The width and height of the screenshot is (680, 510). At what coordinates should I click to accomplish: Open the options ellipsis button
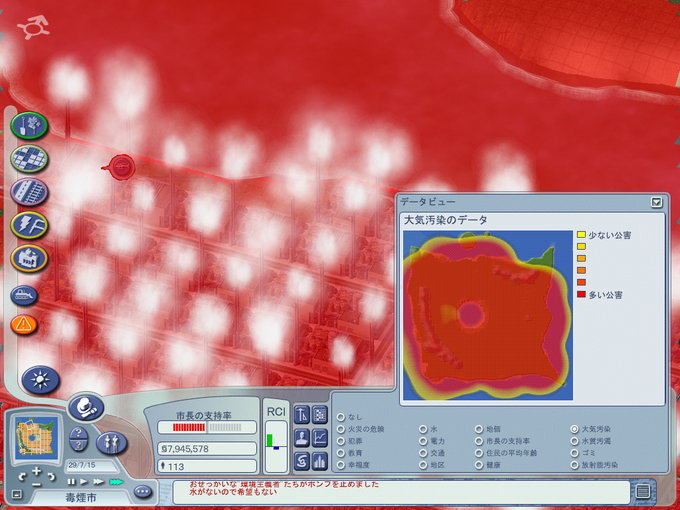click(143, 492)
